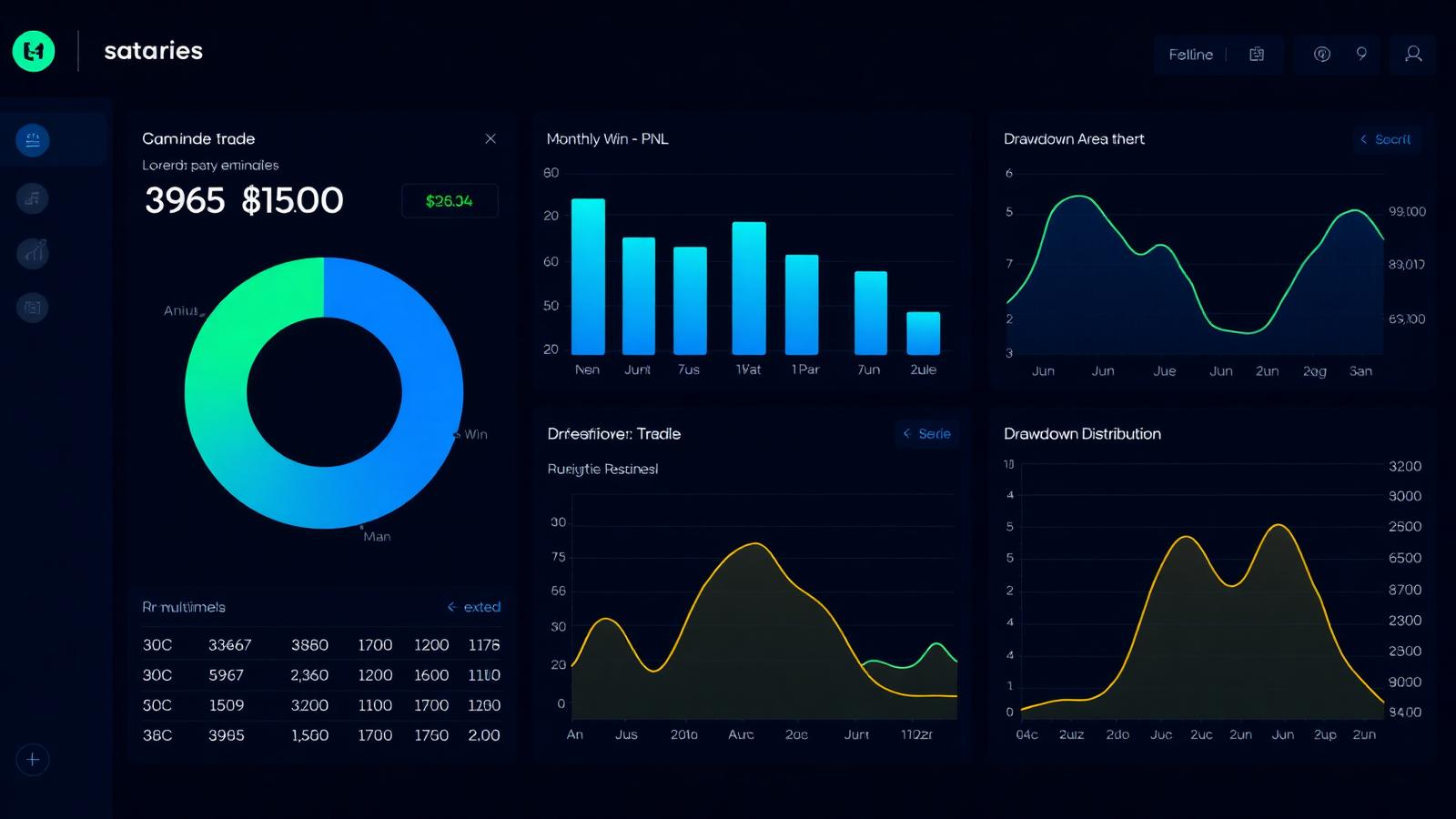Click the 2ag axis label in Drawdown Area
This screenshot has height=819, width=1456.
1314,371
